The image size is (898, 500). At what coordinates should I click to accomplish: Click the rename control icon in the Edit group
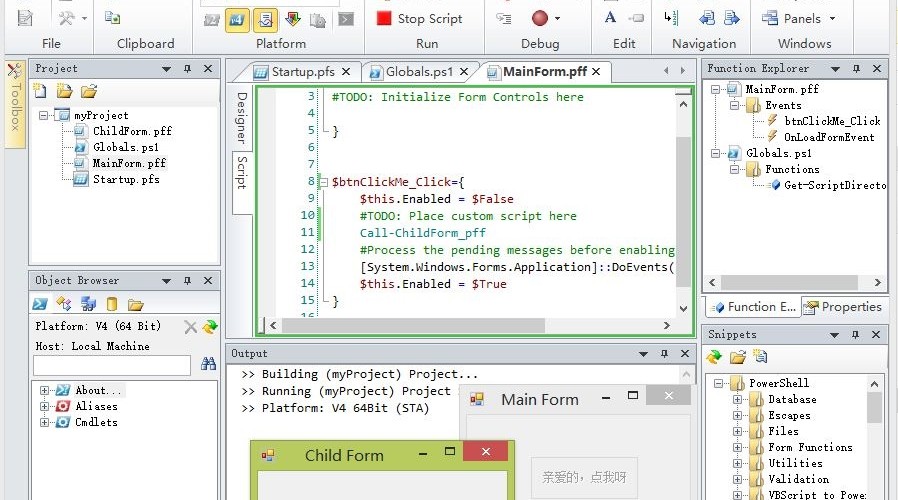636,18
